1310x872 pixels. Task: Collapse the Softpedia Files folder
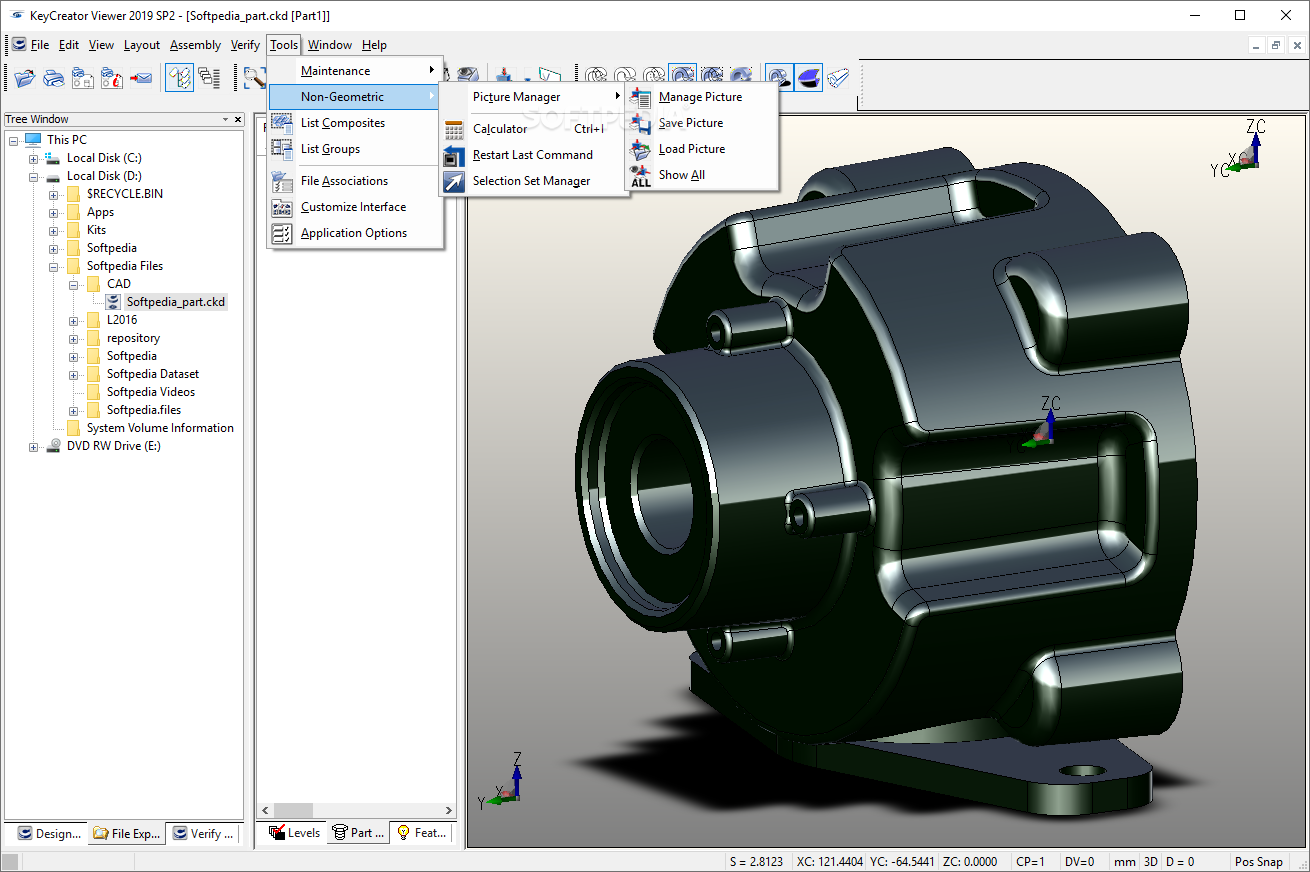(54, 266)
